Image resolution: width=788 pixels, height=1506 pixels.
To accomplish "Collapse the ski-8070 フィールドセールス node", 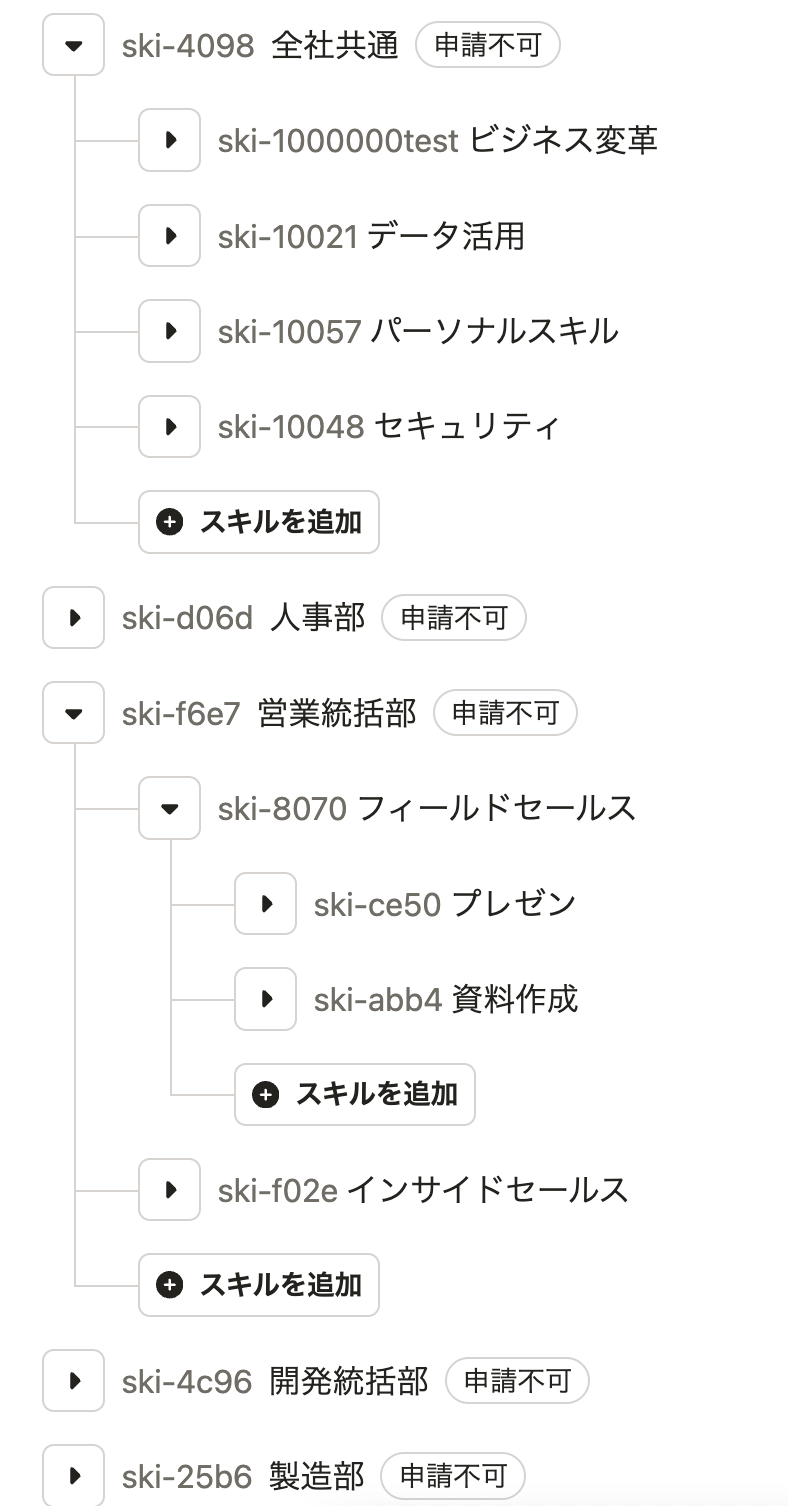I will coord(169,808).
